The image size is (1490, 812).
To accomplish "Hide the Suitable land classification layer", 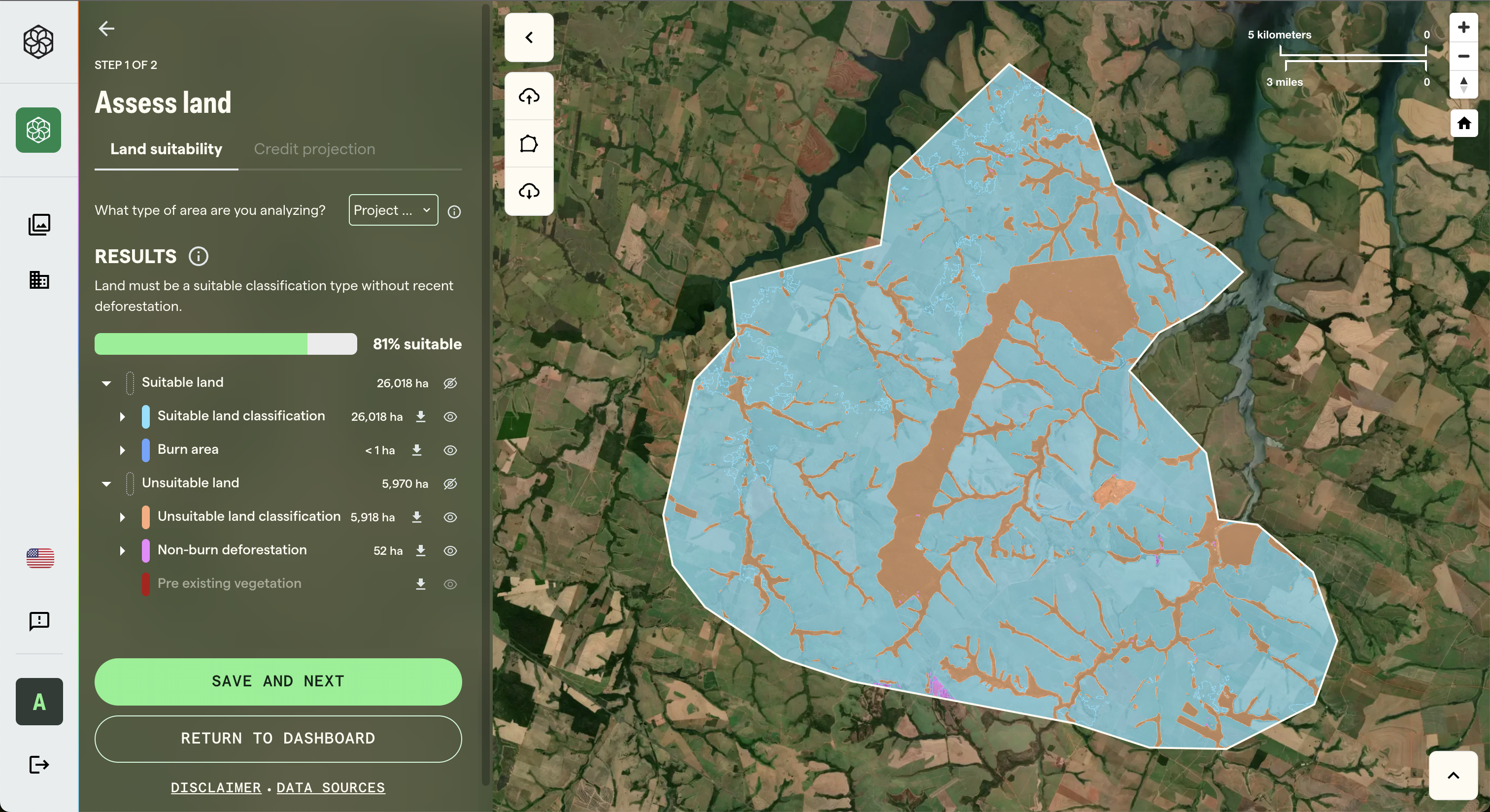I will pos(450,416).
